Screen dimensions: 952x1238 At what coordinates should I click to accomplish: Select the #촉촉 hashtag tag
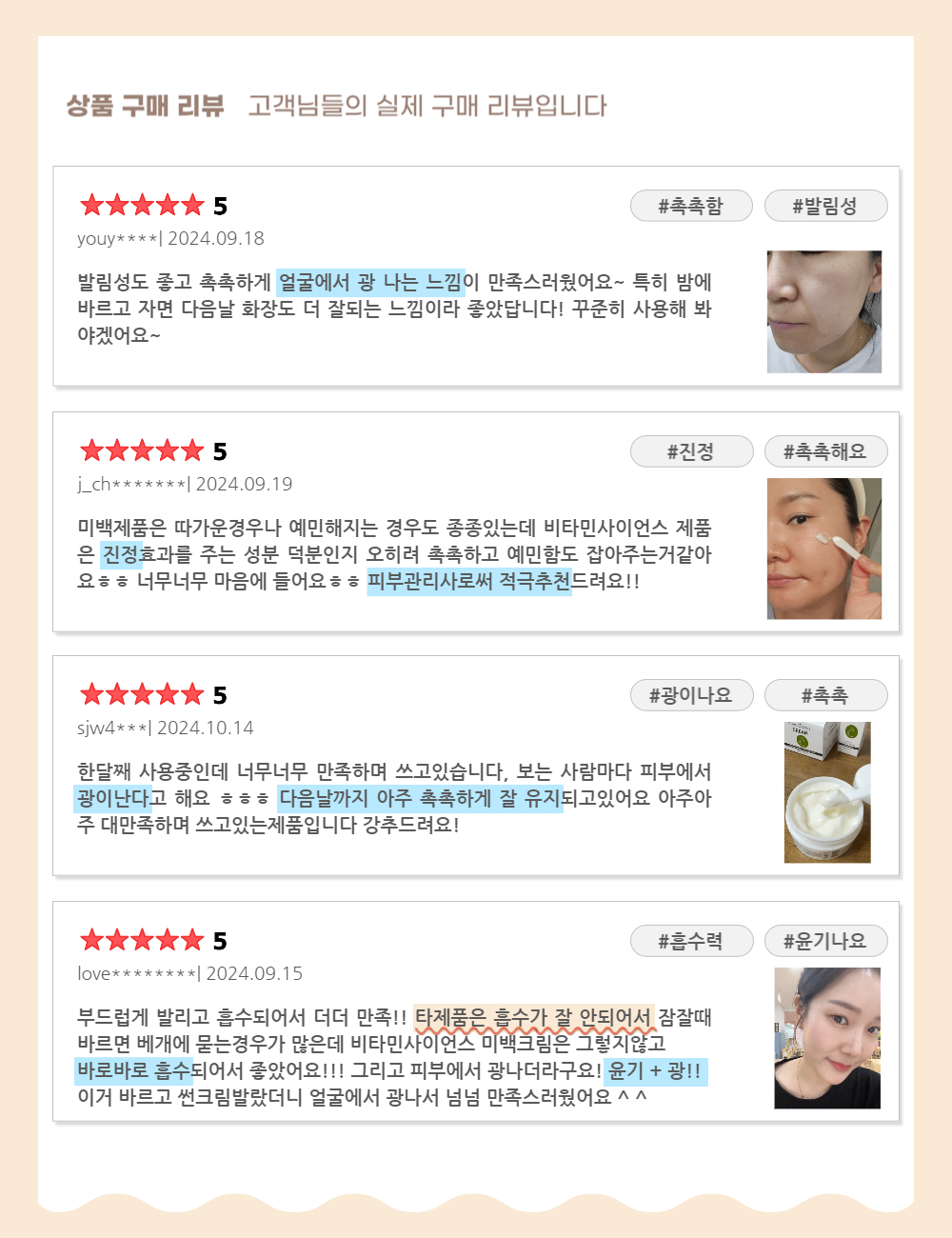pyautogui.click(x=825, y=695)
